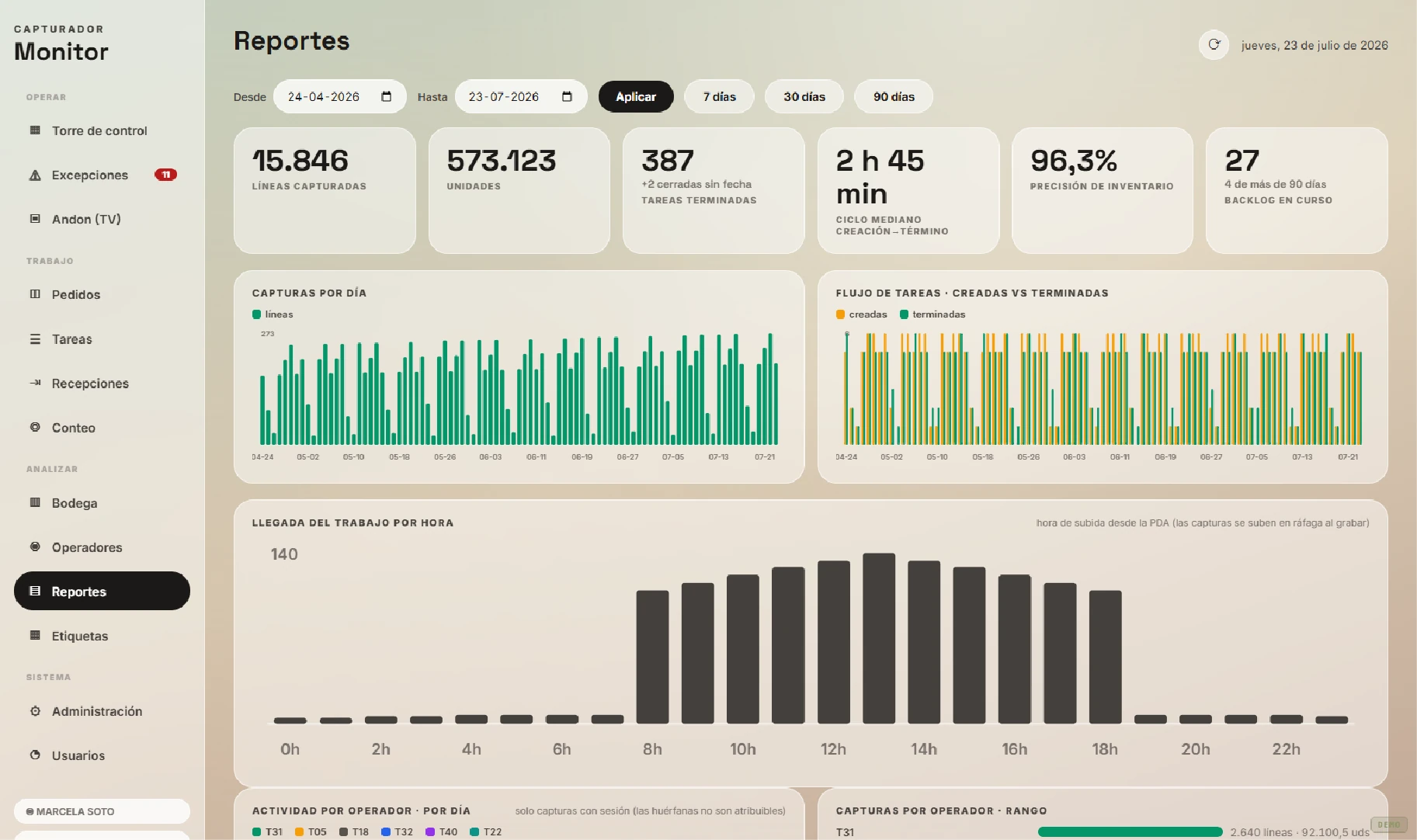Click the Recepciones arrow icon
The width and height of the screenshot is (1417, 840).
(x=35, y=383)
